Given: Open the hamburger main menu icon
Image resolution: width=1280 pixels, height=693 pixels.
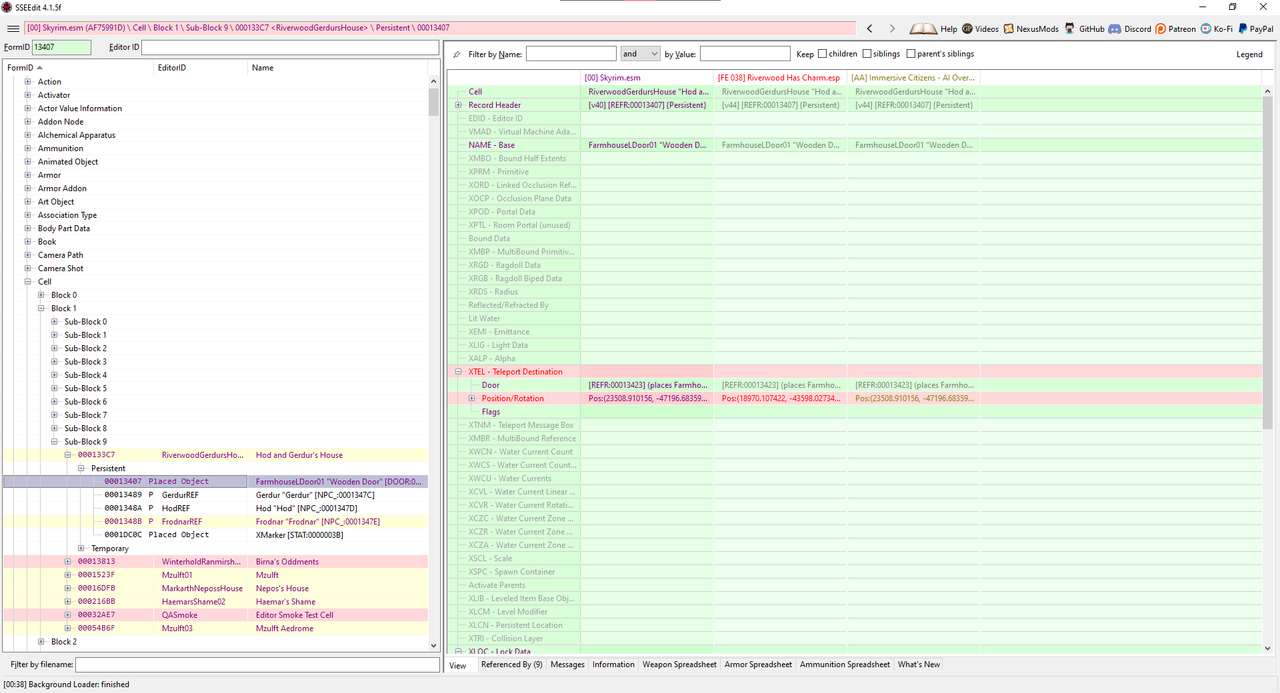Looking at the screenshot, I should tap(13, 29).
